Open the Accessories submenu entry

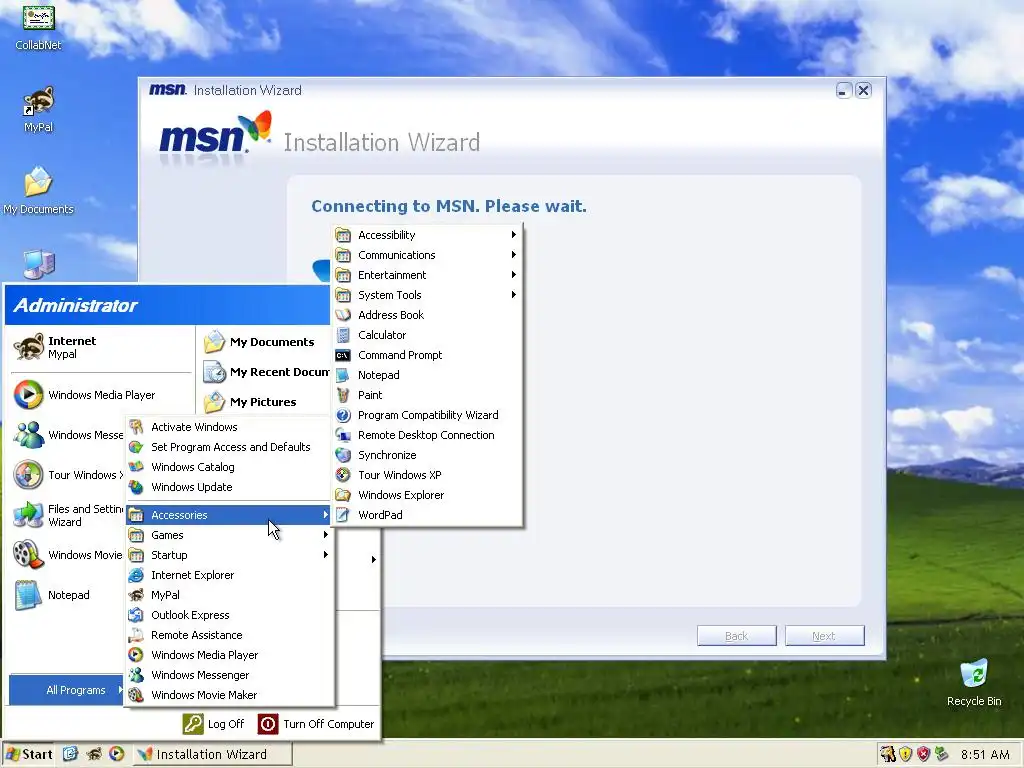coord(229,515)
